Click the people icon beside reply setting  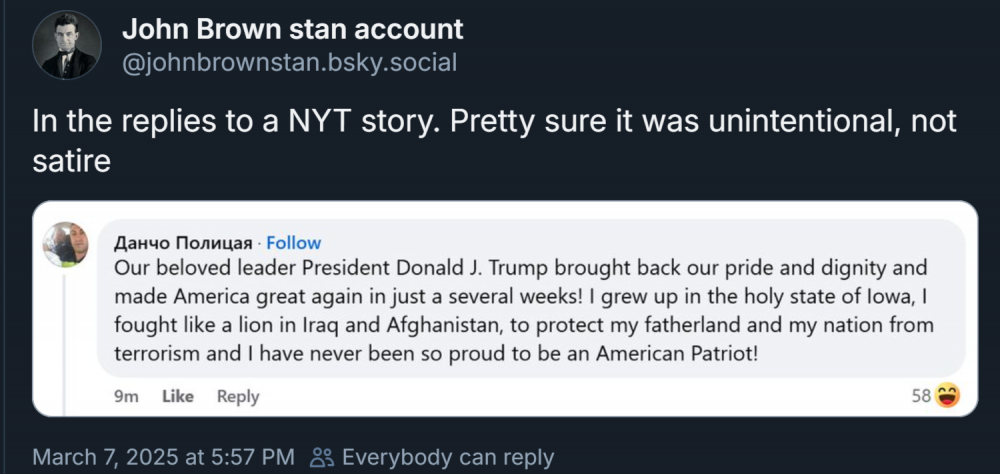pos(322,458)
